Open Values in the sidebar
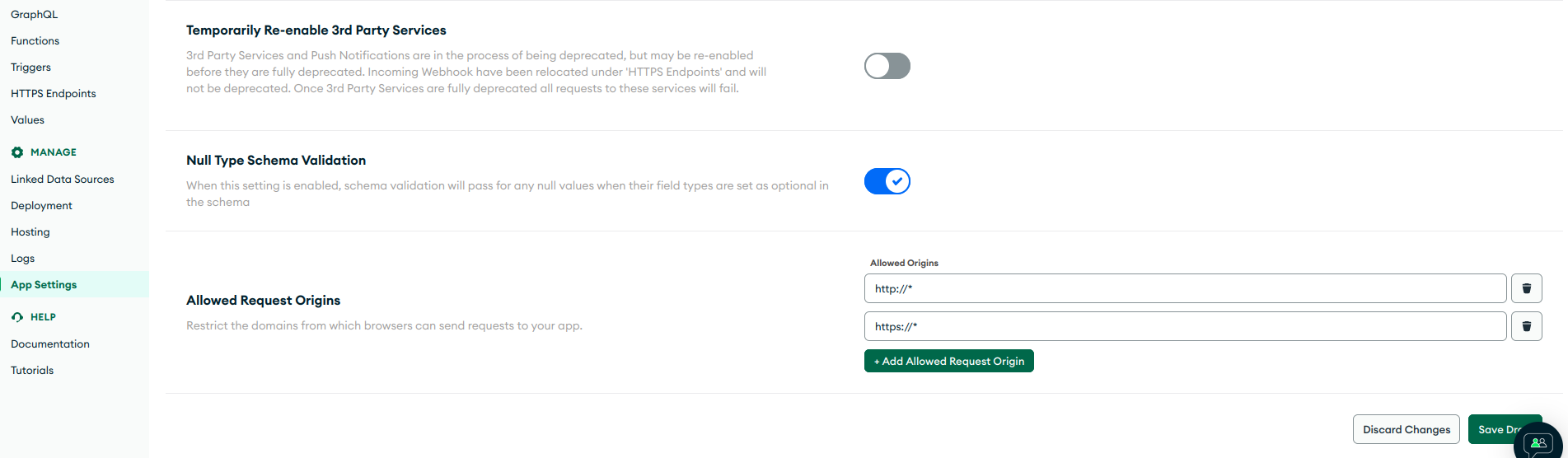This screenshot has height=458, width=1568. tap(28, 119)
